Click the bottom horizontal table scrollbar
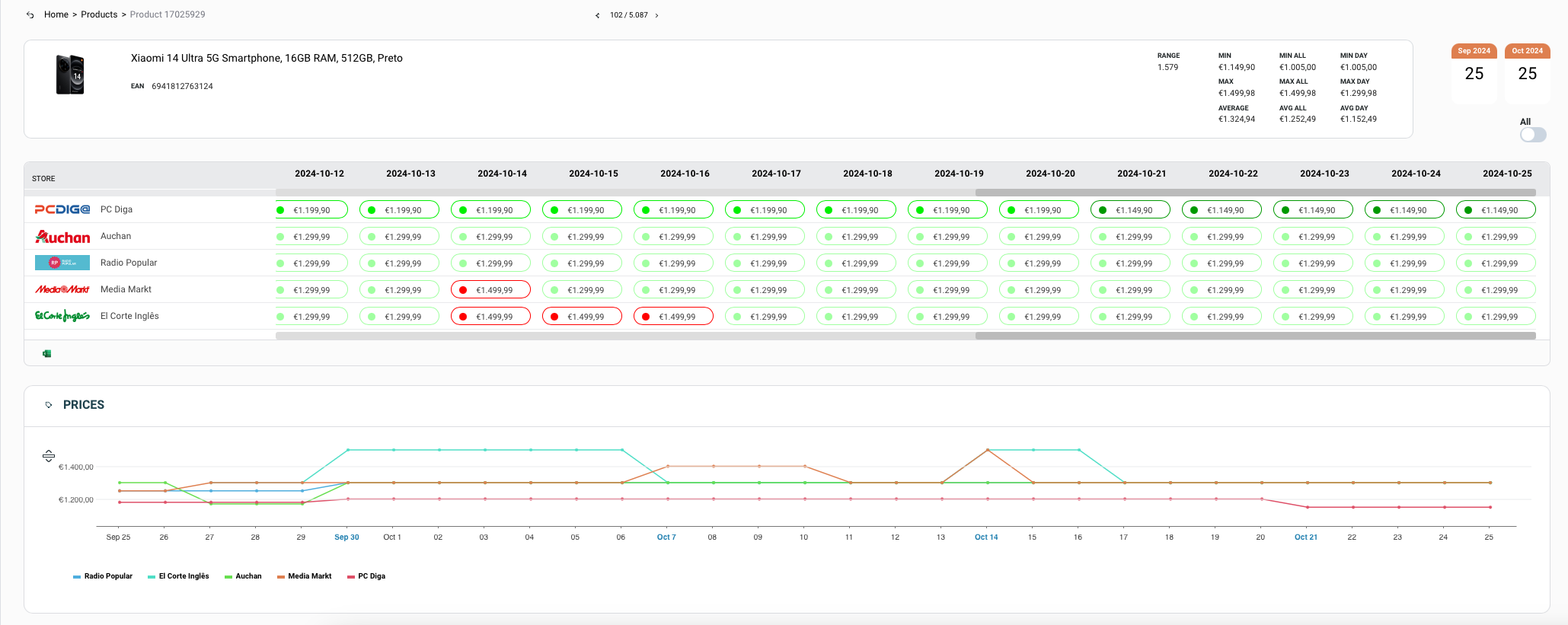This screenshot has width=1568, height=625. pyautogui.click(x=1255, y=336)
